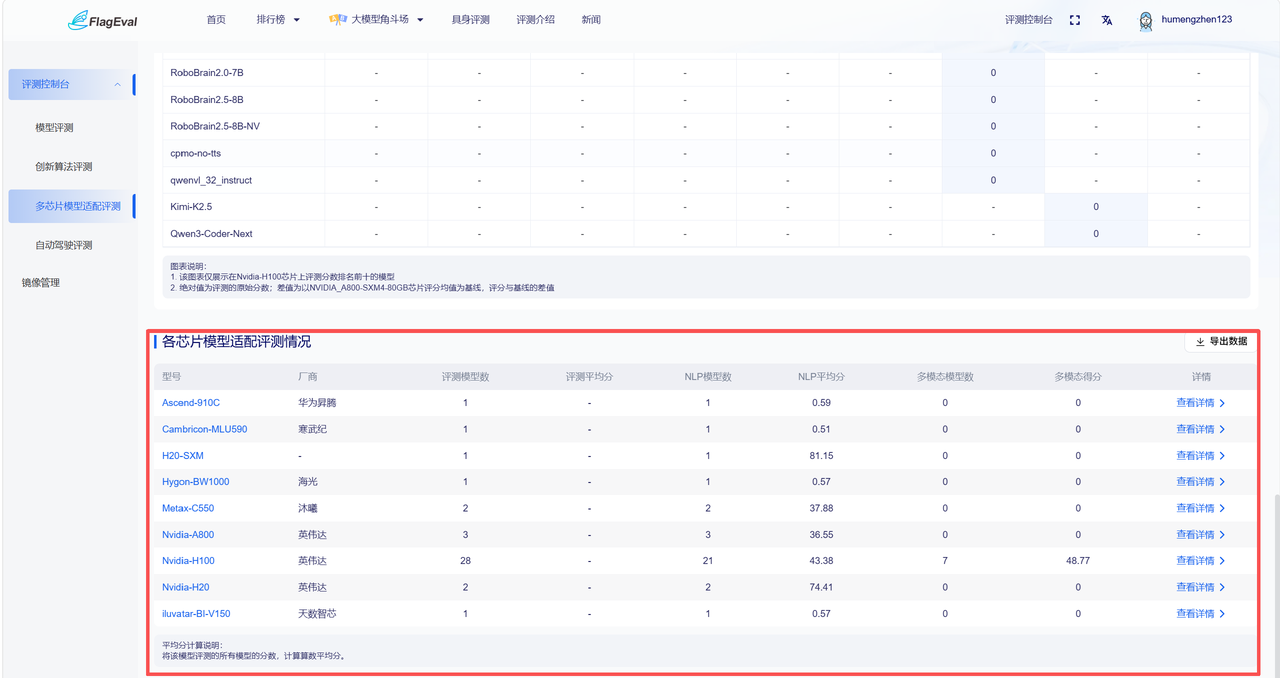Screen dimensions: 1280x678
Task: Toggle fullscreen mode icon
Action: [1075, 20]
